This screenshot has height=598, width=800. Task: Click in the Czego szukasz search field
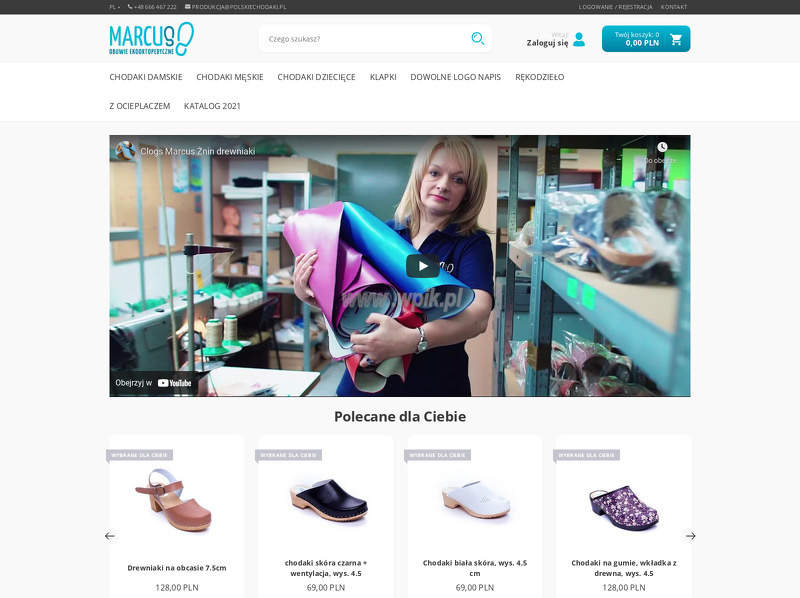pyautogui.click(x=365, y=39)
